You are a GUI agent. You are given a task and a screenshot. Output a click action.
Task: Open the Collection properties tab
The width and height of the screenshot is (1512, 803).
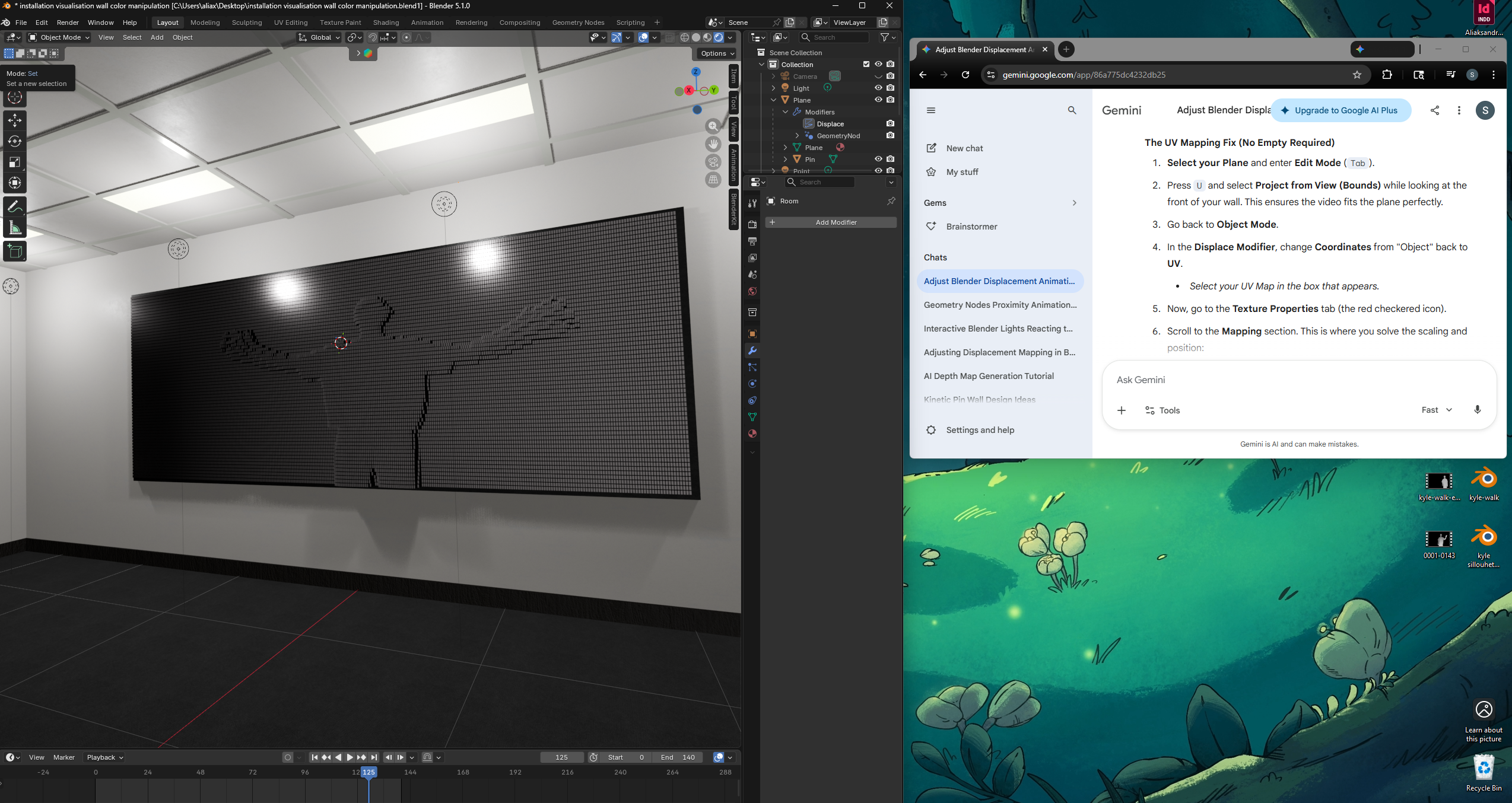pos(752,312)
